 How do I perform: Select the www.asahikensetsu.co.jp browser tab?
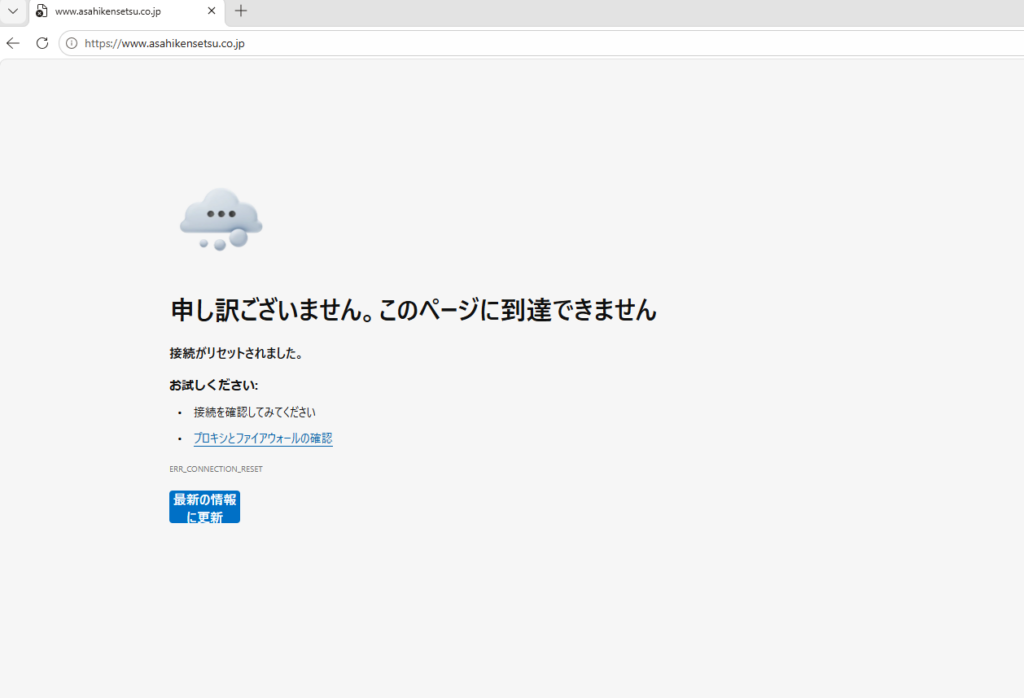click(x=127, y=12)
